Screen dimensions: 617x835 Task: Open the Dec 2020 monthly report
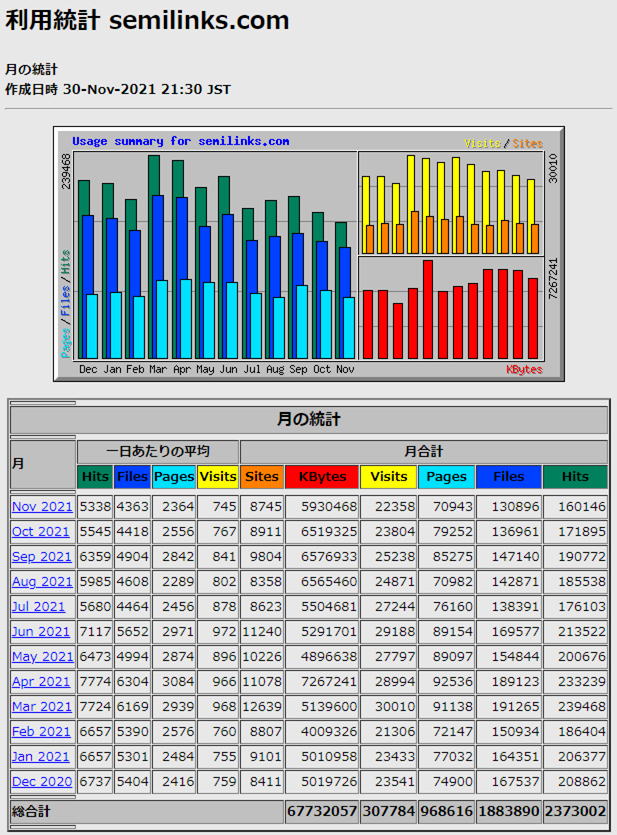tap(41, 782)
